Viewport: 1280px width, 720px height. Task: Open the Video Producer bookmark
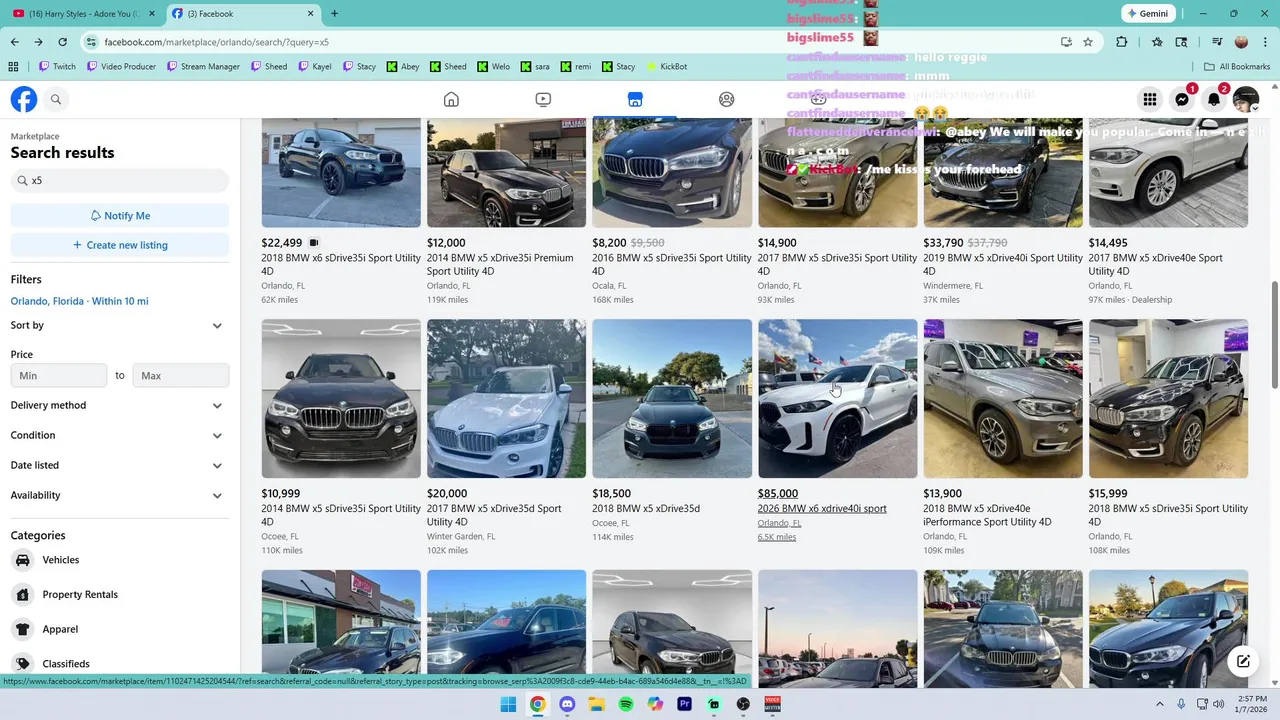(121, 67)
